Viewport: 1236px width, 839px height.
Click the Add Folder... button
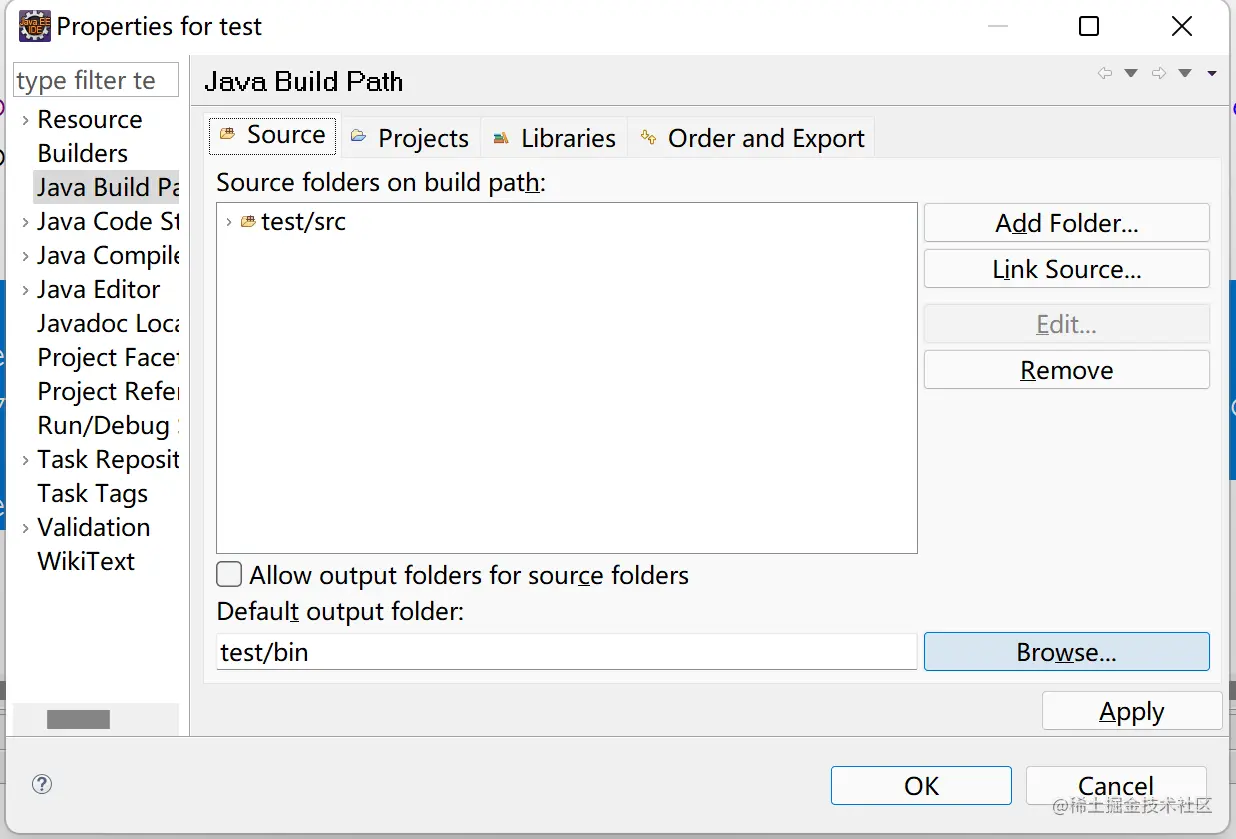[x=1067, y=223]
